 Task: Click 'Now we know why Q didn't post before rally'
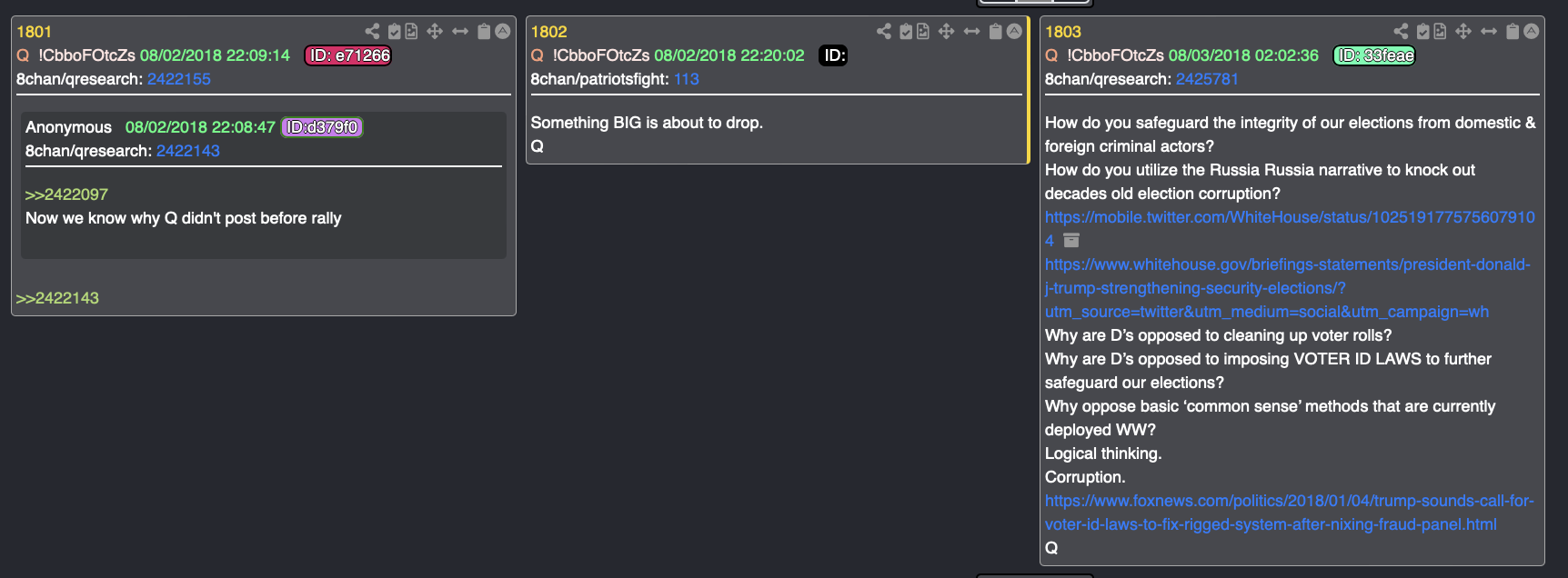point(184,218)
